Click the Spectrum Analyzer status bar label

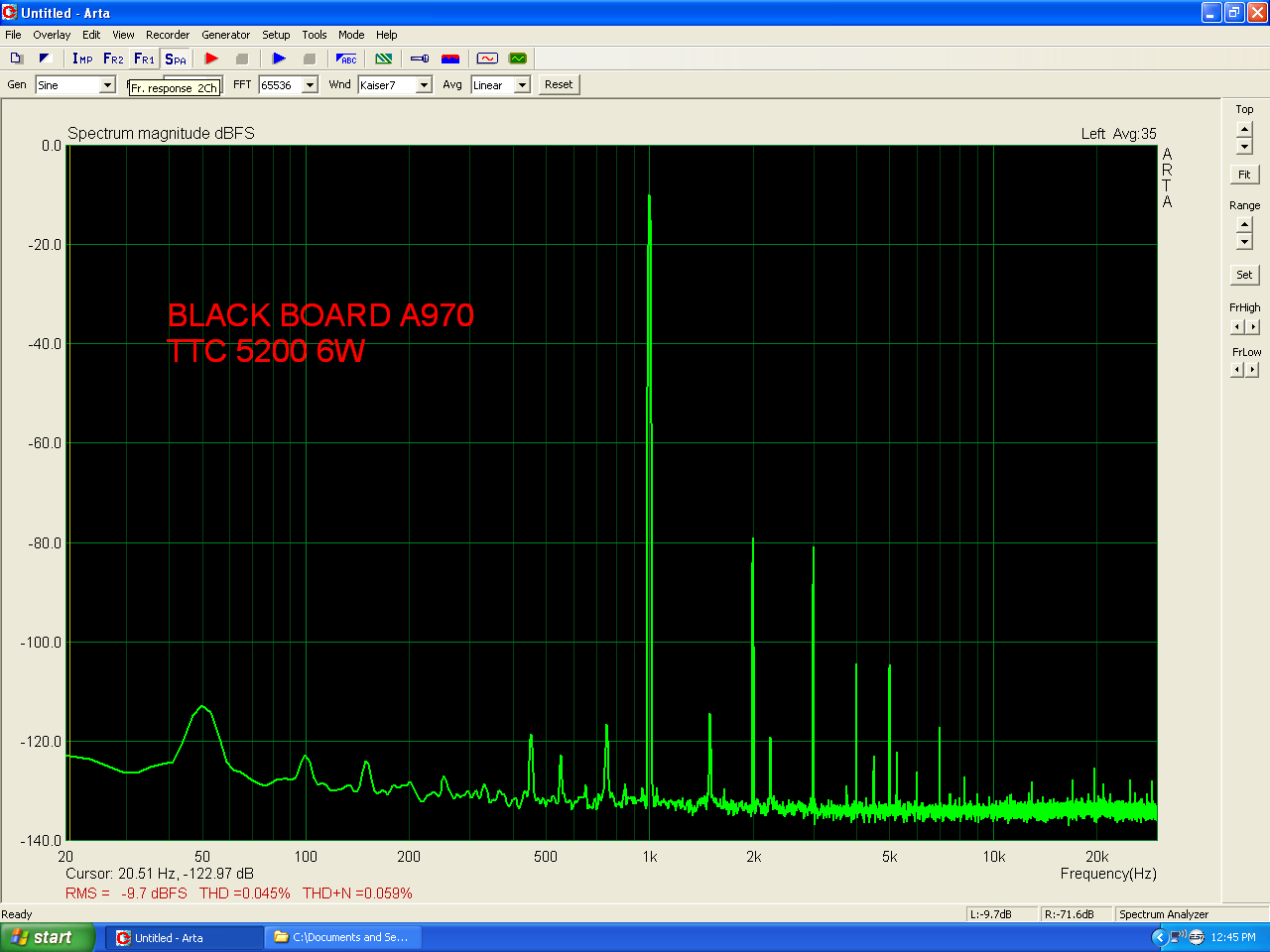click(1164, 914)
